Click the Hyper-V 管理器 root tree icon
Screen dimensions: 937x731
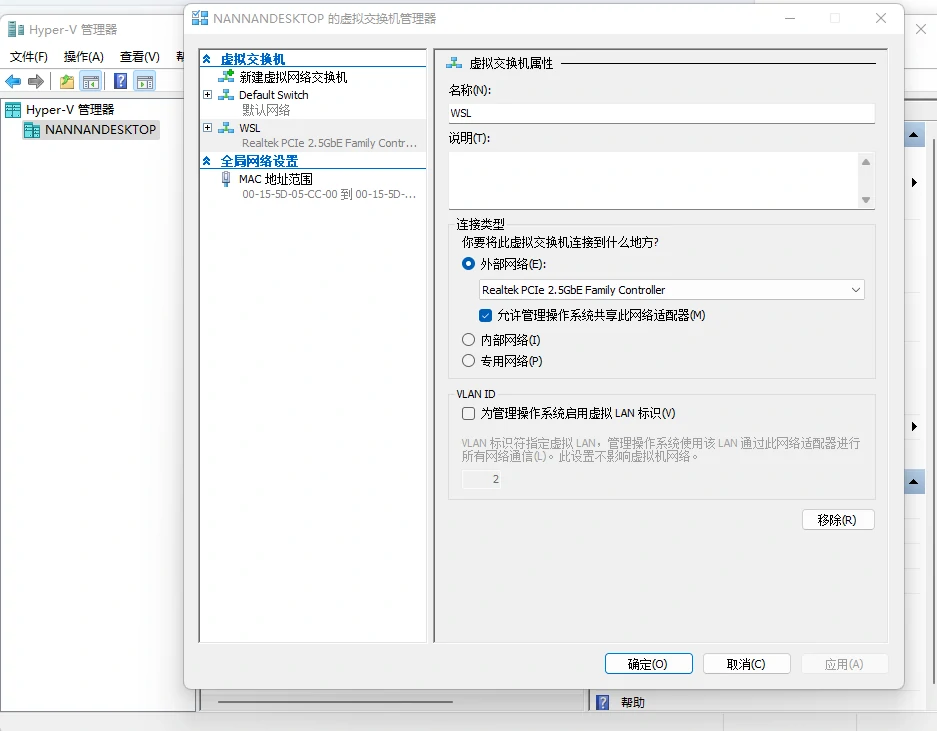pyautogui.click(x=13, y=110)
